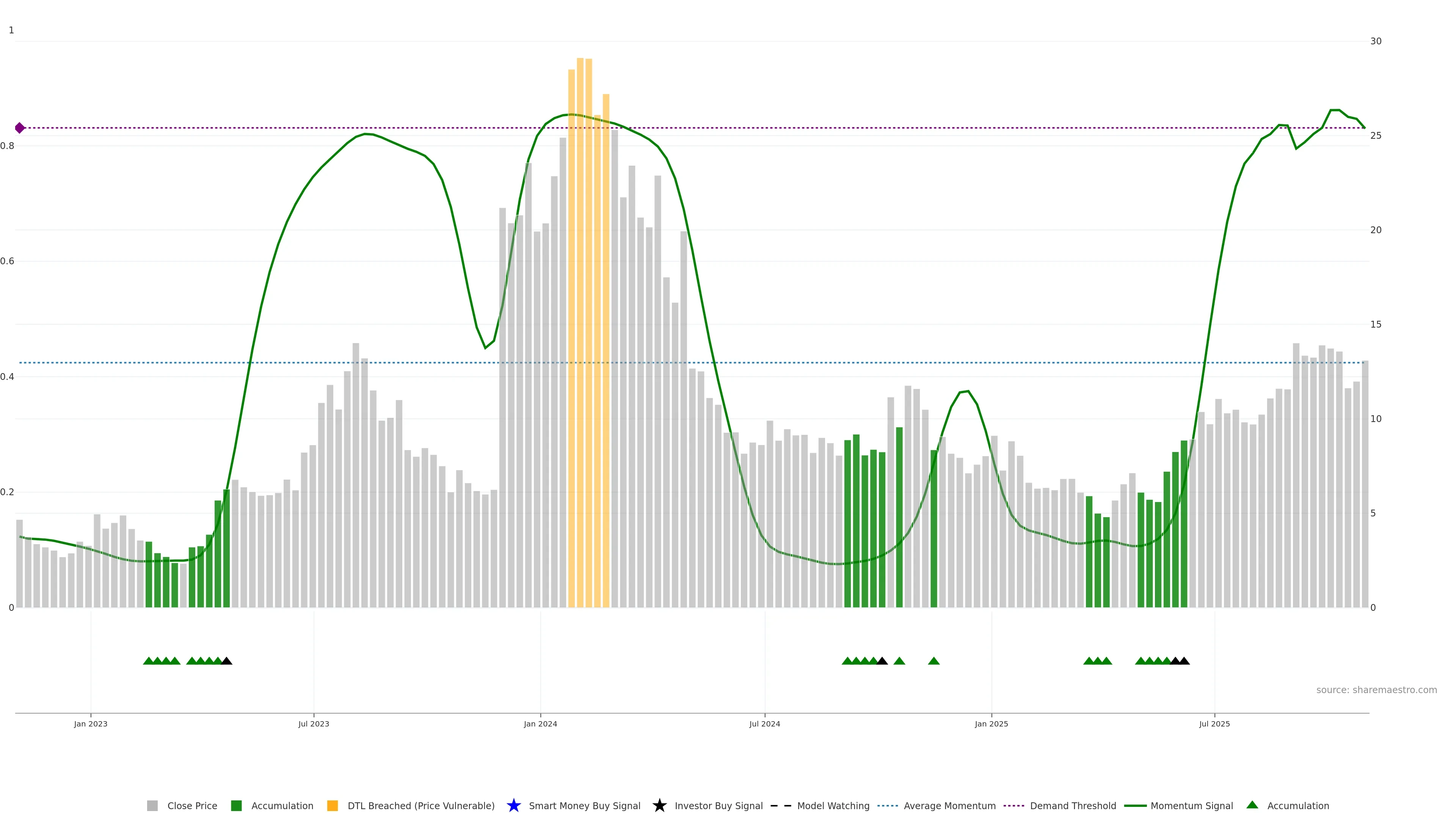The image size is (1456, 819).
Task: Click the Jan 2023 axis label
Action: tap(91, 723)
